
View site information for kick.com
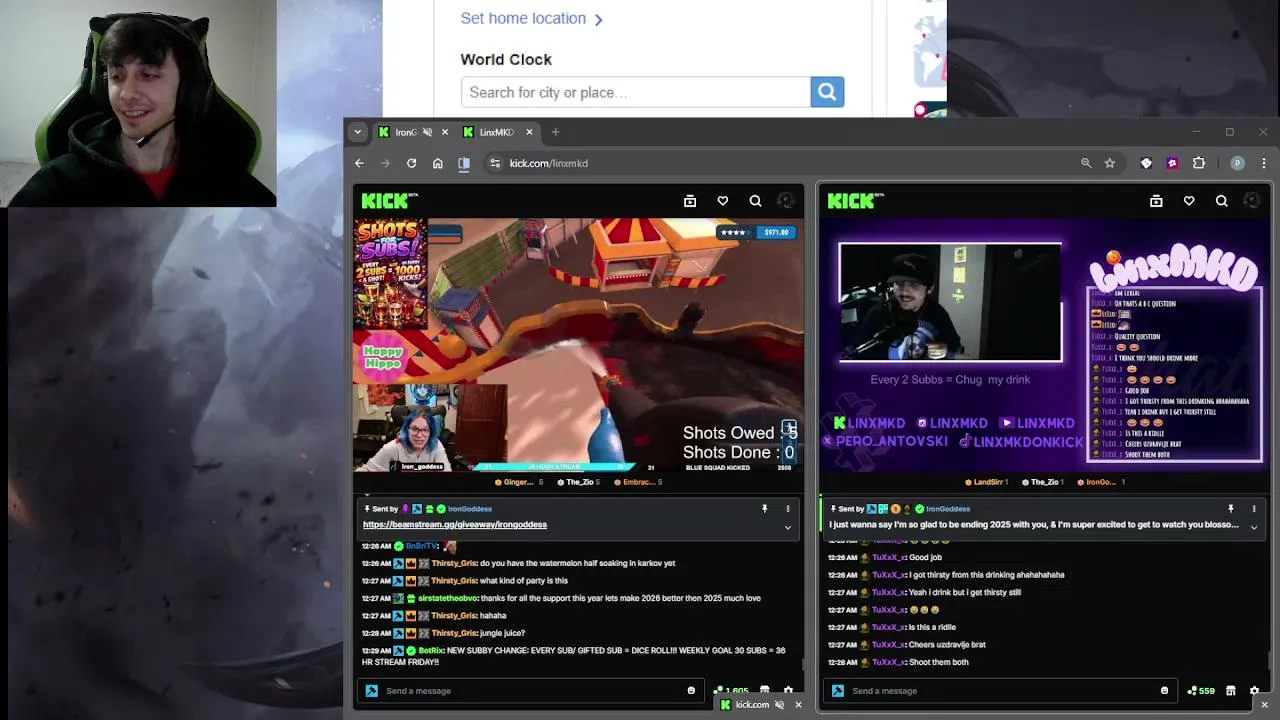[x=494, y=163]
